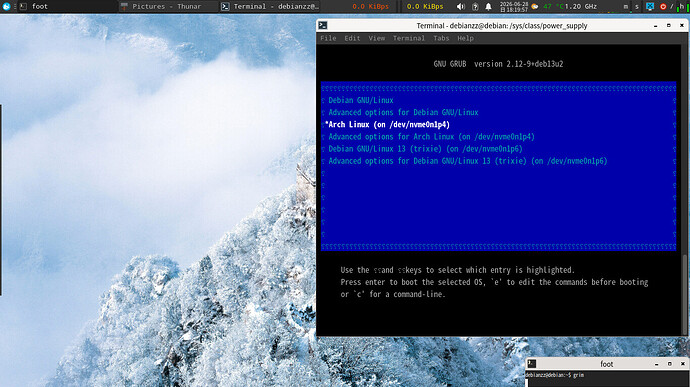Select 'Advanced options for Debian GNU/Linux 13 (trixie)'

[468, 161]
